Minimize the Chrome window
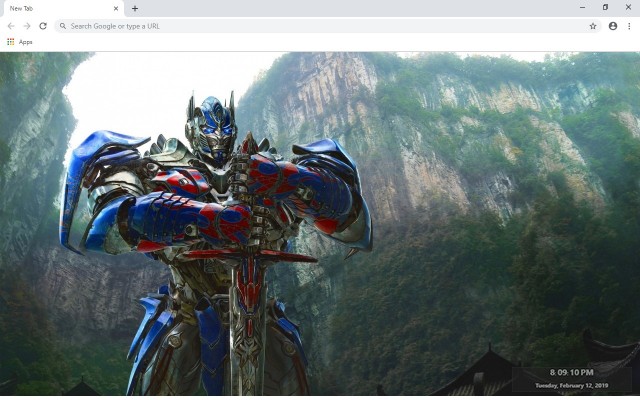This screenshot has width=640, height=400. pos(582,7)
